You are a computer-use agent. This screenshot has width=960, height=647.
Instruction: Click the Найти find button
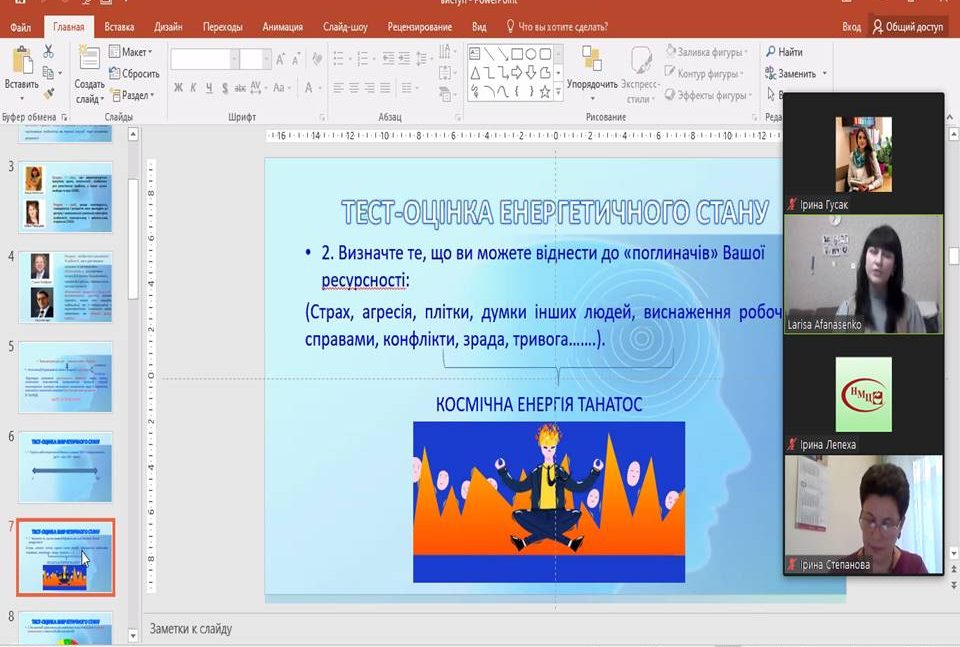click(784, 52)
